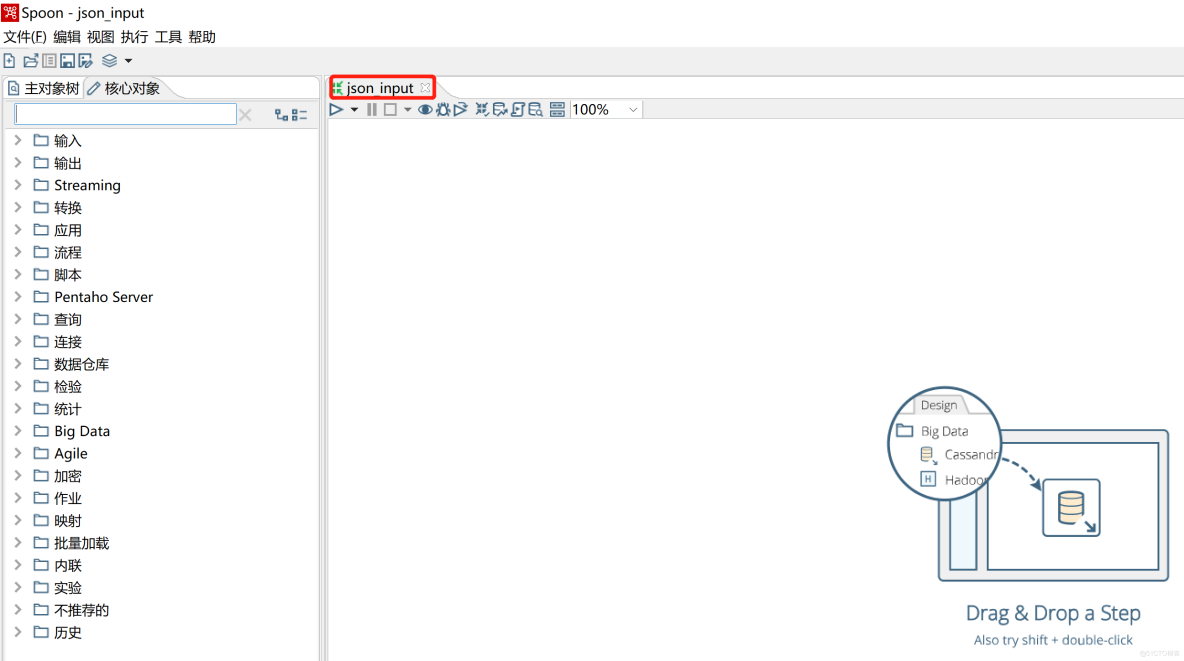The width and height of the screenshot is (1184, 661).
Task: Expand the 脚本 folder arrow
Action: pos(18,274)
